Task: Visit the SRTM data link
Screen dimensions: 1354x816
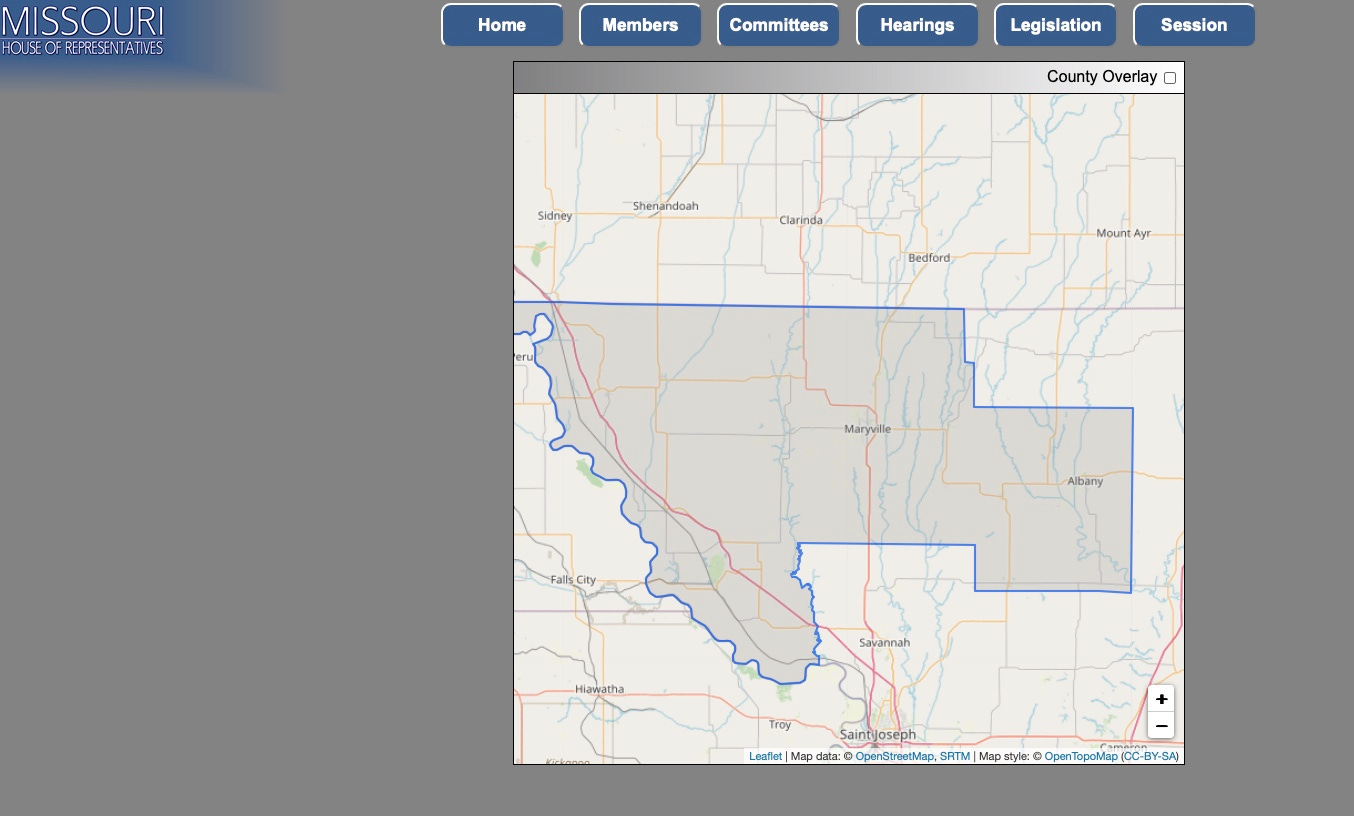Action: click(955, 757)
